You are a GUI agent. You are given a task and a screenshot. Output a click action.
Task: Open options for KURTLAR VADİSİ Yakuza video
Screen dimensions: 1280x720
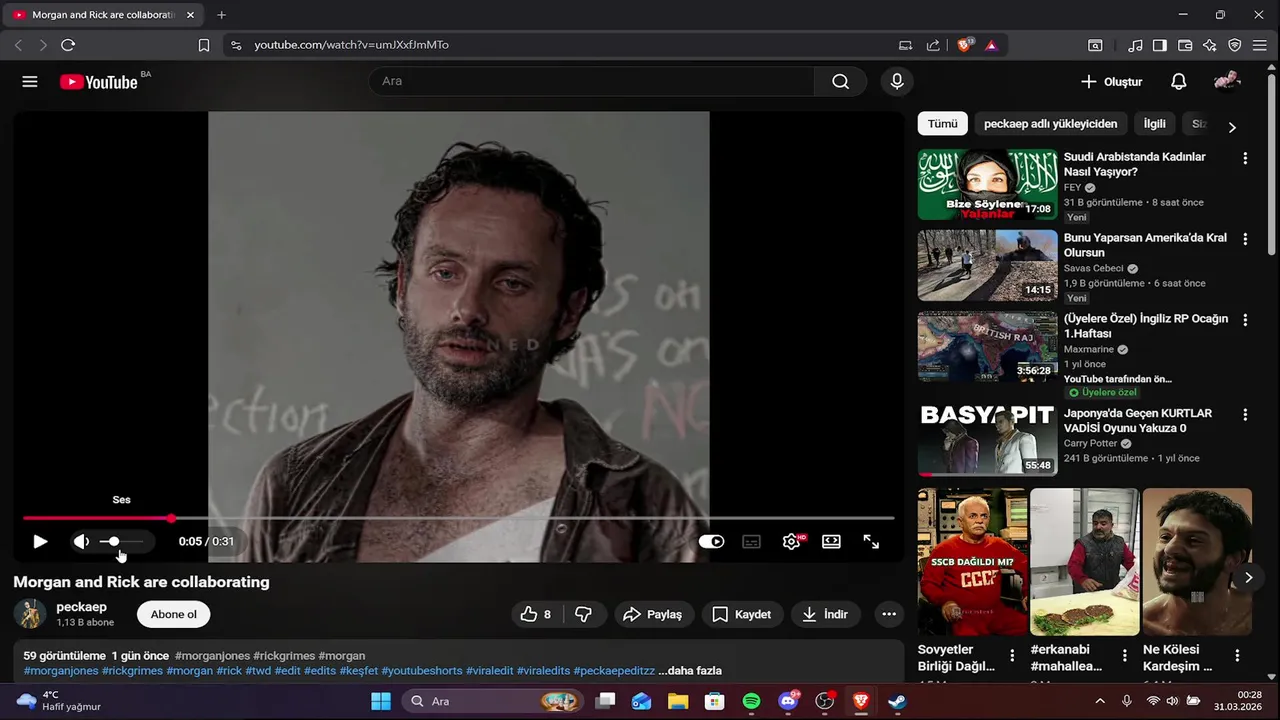[1245, 414]
